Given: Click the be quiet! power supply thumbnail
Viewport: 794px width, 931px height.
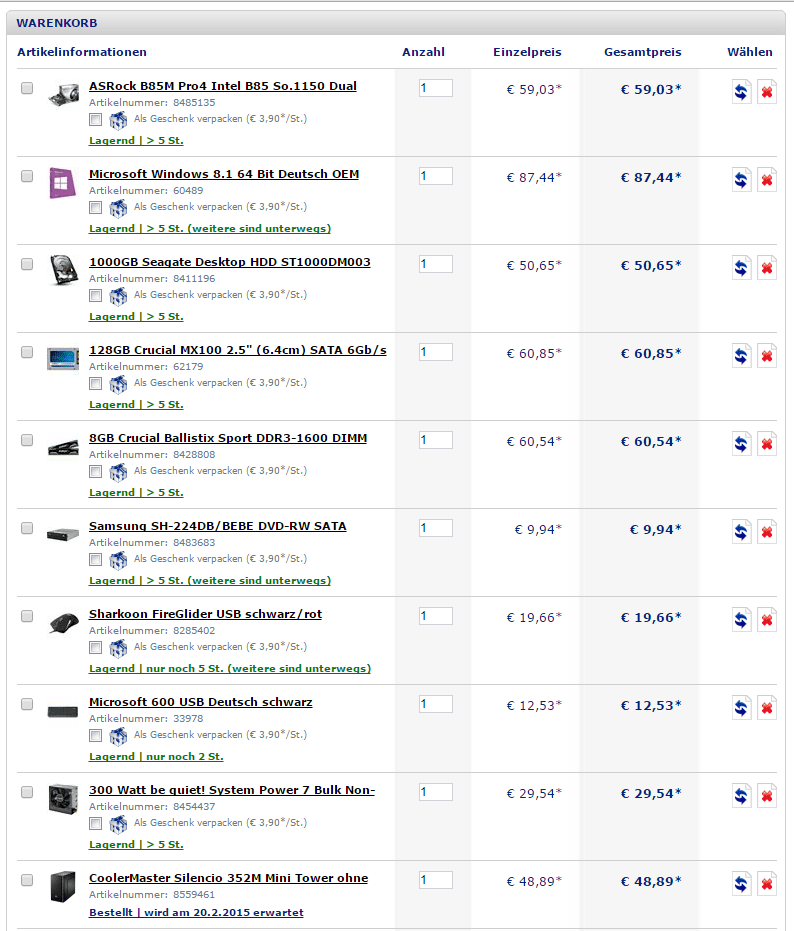Looking at the screenshot, I should 62,798.
